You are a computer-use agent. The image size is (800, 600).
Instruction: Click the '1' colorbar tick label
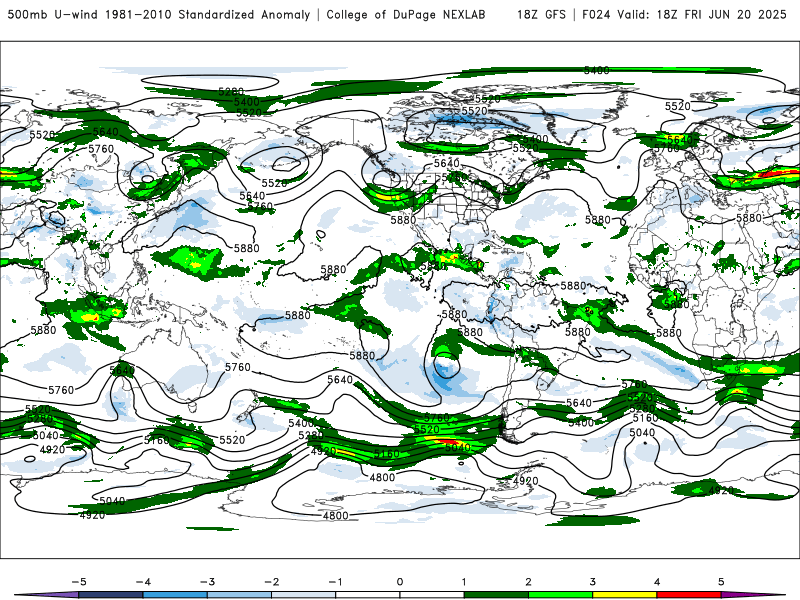(x=464, y=582)
